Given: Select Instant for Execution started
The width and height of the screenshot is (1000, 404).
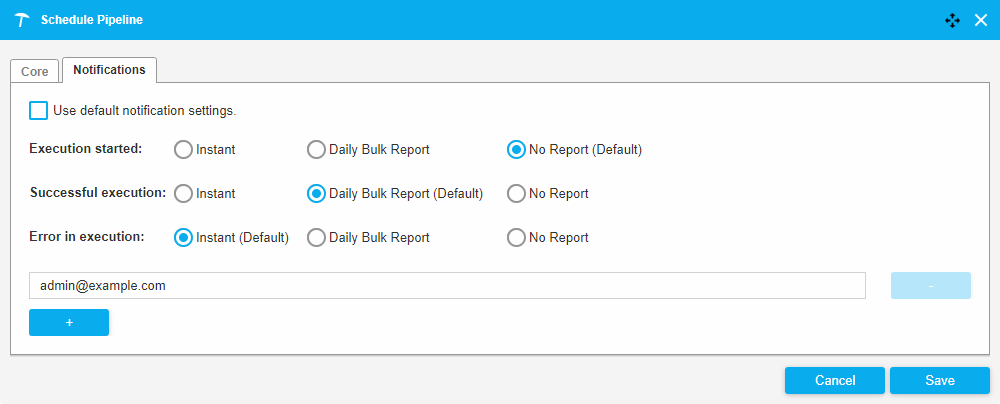Looking at the screenshot, I should tap(183, 150).
